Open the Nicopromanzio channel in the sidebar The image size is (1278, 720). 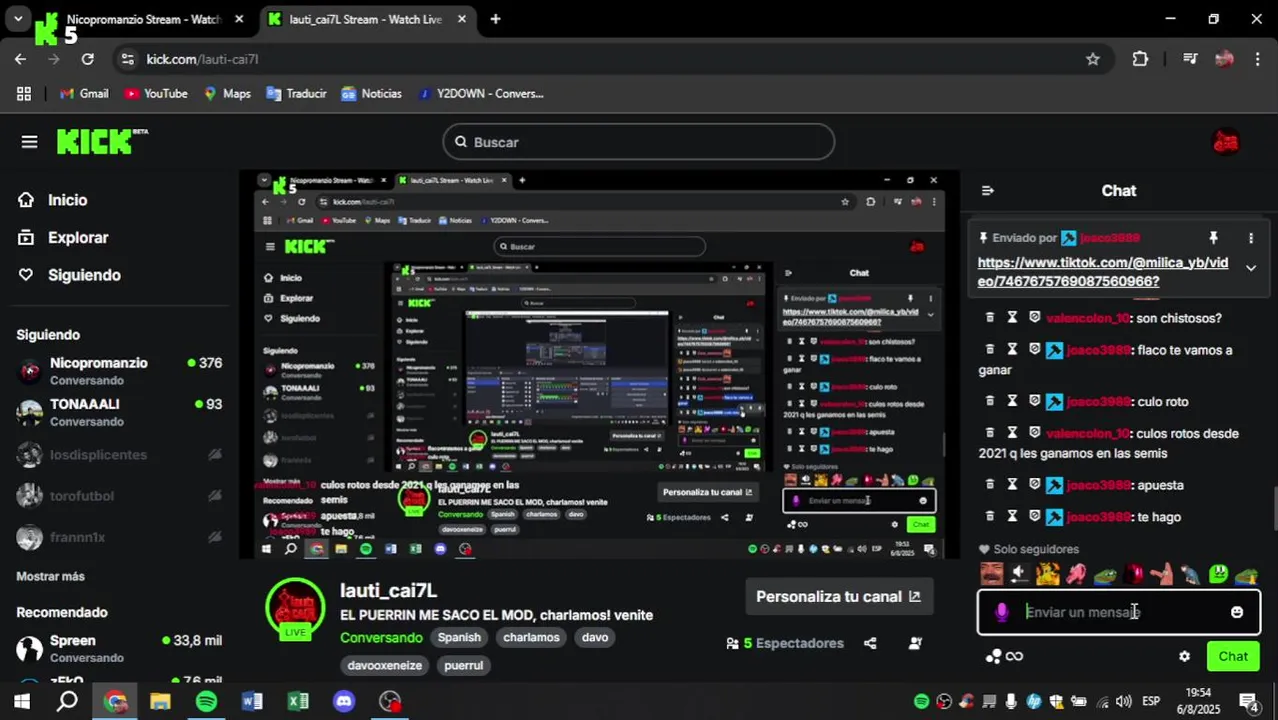coord(119,371)
